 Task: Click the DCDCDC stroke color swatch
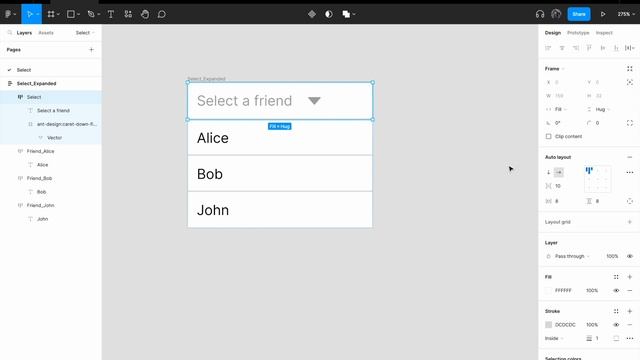[549, 325]
